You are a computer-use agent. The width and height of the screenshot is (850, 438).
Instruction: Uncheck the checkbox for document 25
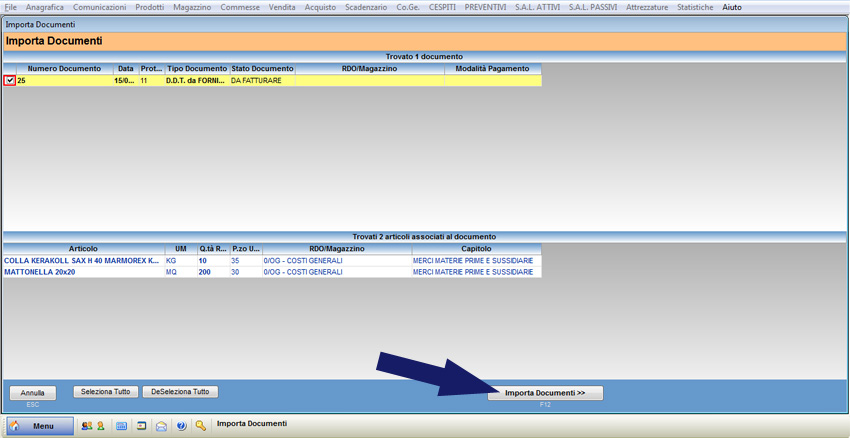coord(10,81)
